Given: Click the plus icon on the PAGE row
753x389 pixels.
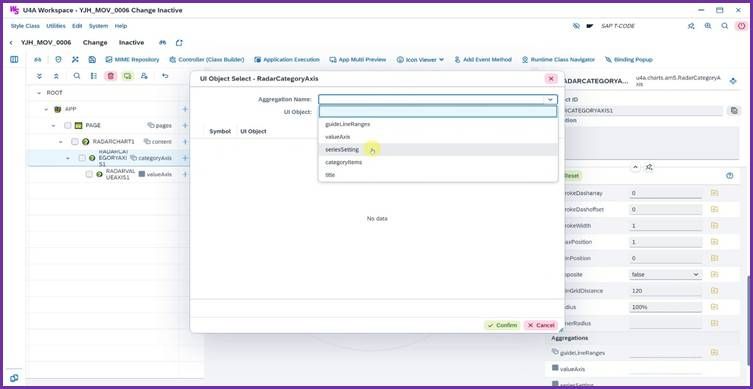Looking at the screenshot, I should point(185,125).
